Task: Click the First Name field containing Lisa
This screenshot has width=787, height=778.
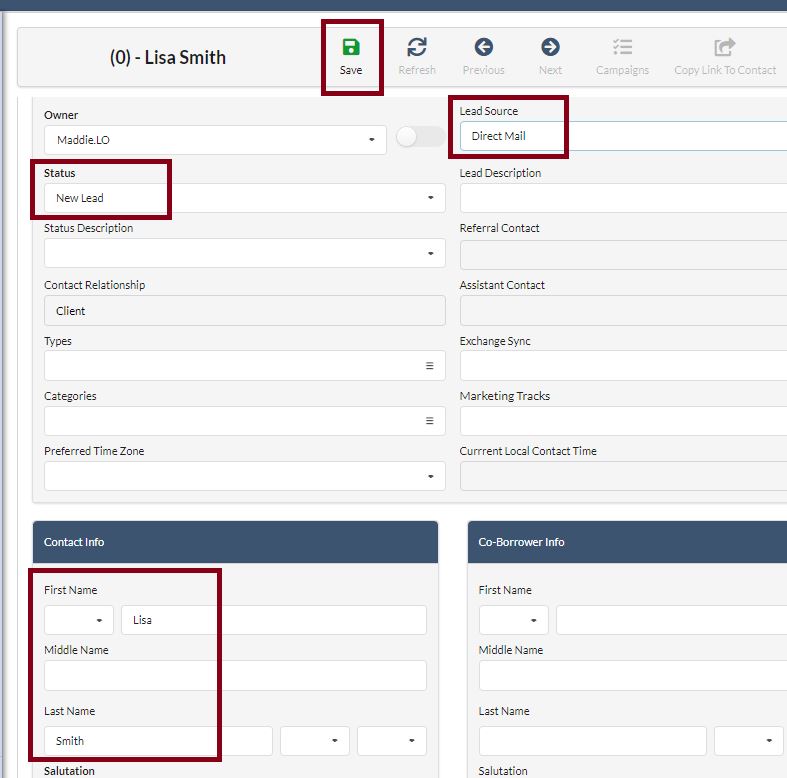Action: tap(273, 620)
